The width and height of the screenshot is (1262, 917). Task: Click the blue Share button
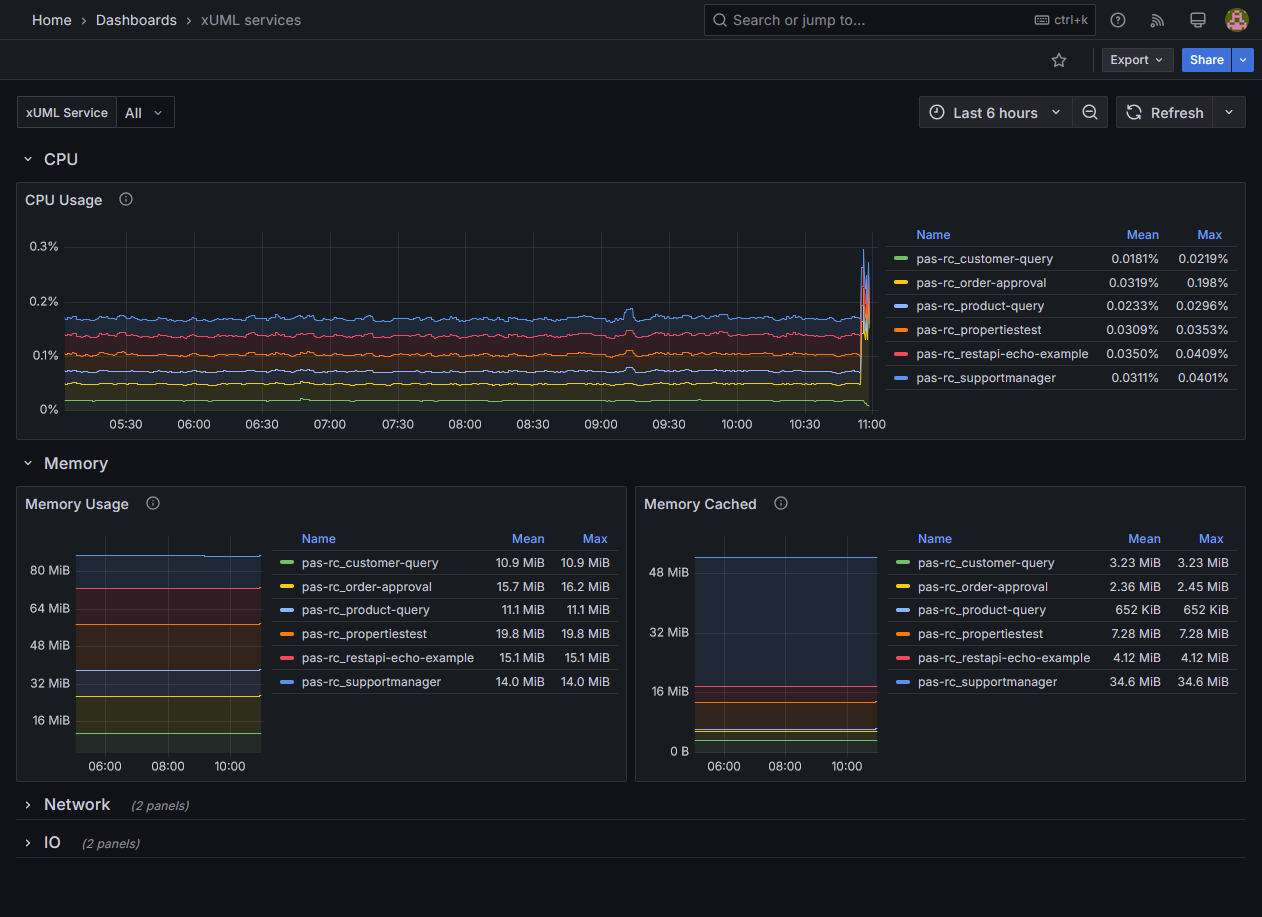click(1206, 60)
